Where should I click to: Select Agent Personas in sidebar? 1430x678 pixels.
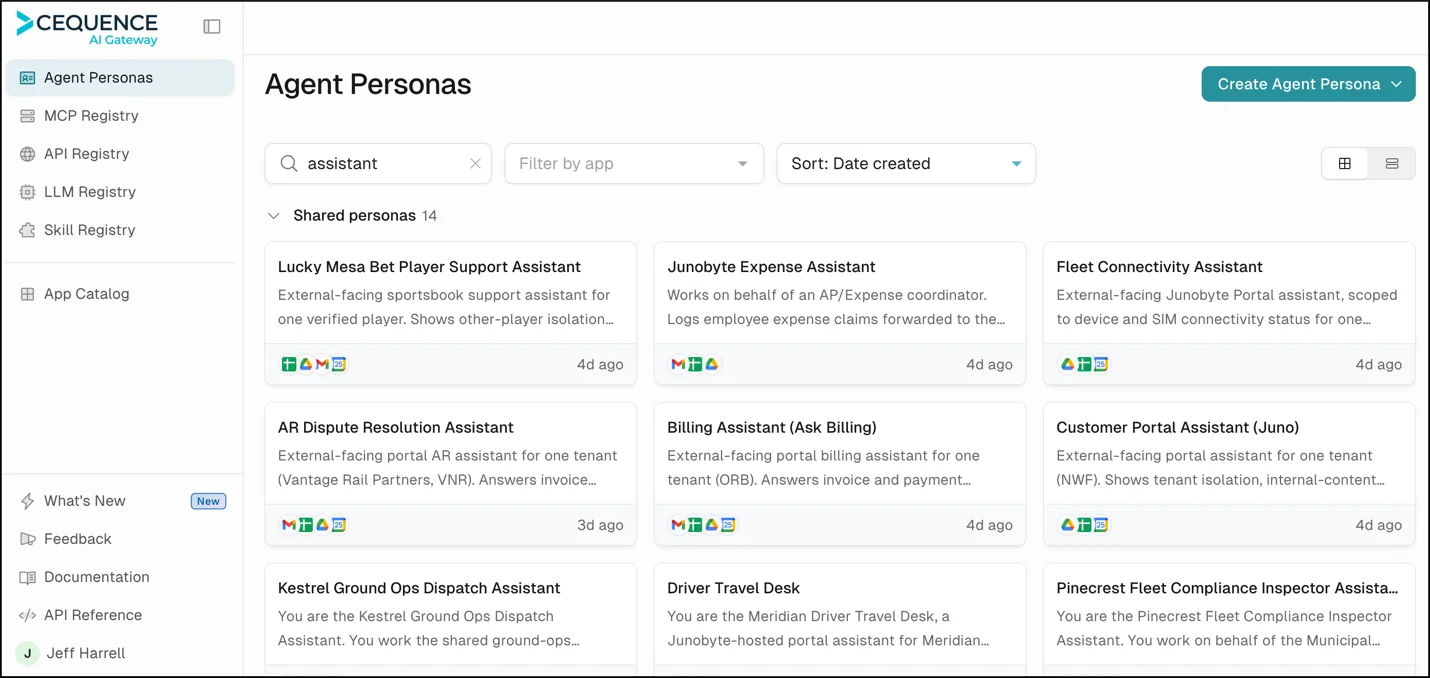[x=120, y=78]
